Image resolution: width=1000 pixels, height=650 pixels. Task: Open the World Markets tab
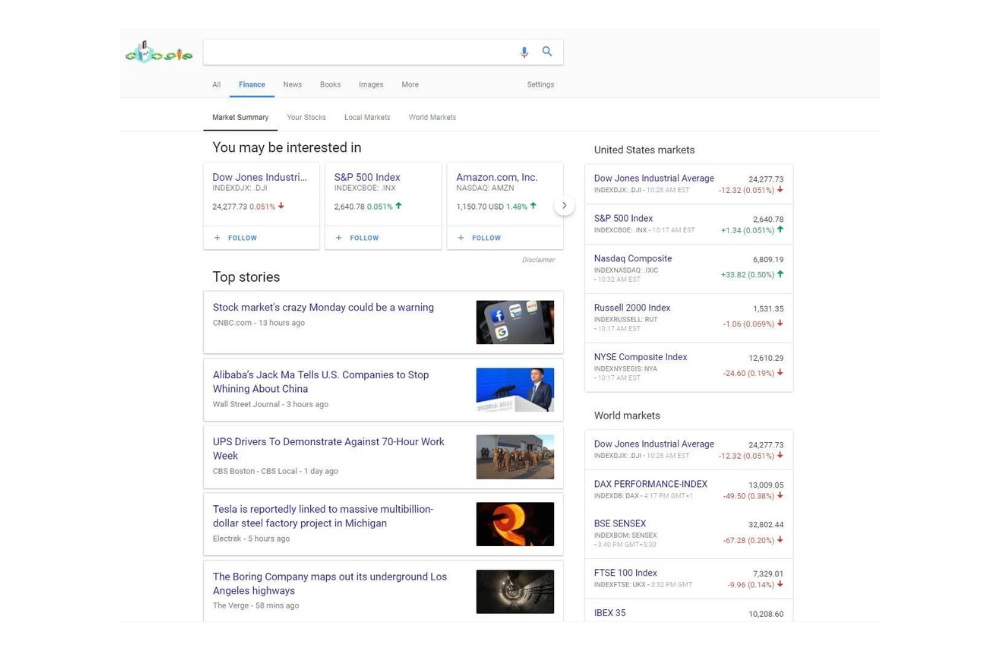tap(432, 118)
